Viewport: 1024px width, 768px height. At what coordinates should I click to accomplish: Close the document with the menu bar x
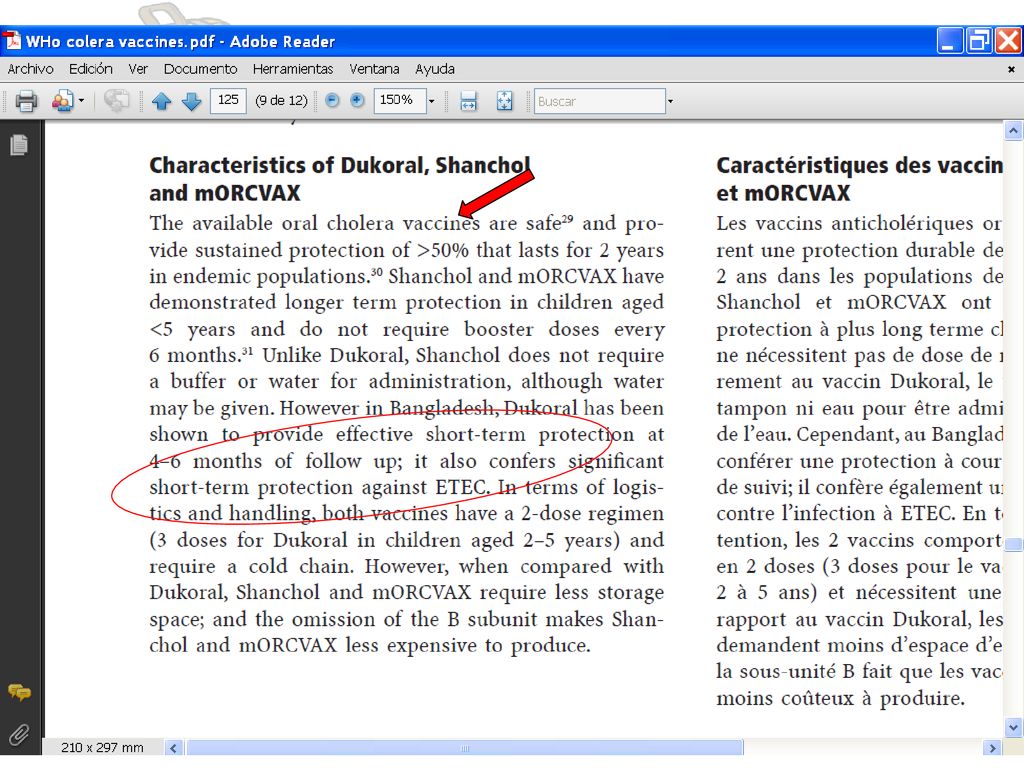[1011, 69]
